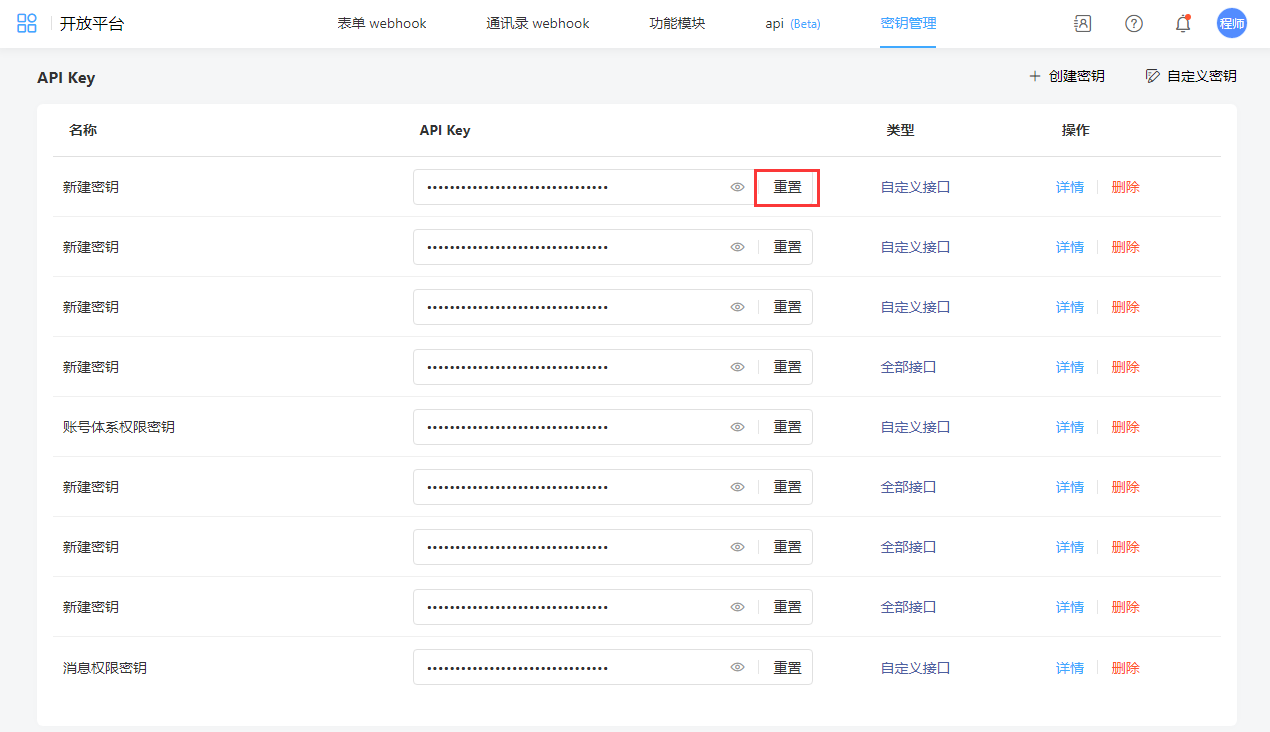Go to the 功能模块 tab
The width and height of the screenshot is (1270, 732).
(x=677, y=24)
